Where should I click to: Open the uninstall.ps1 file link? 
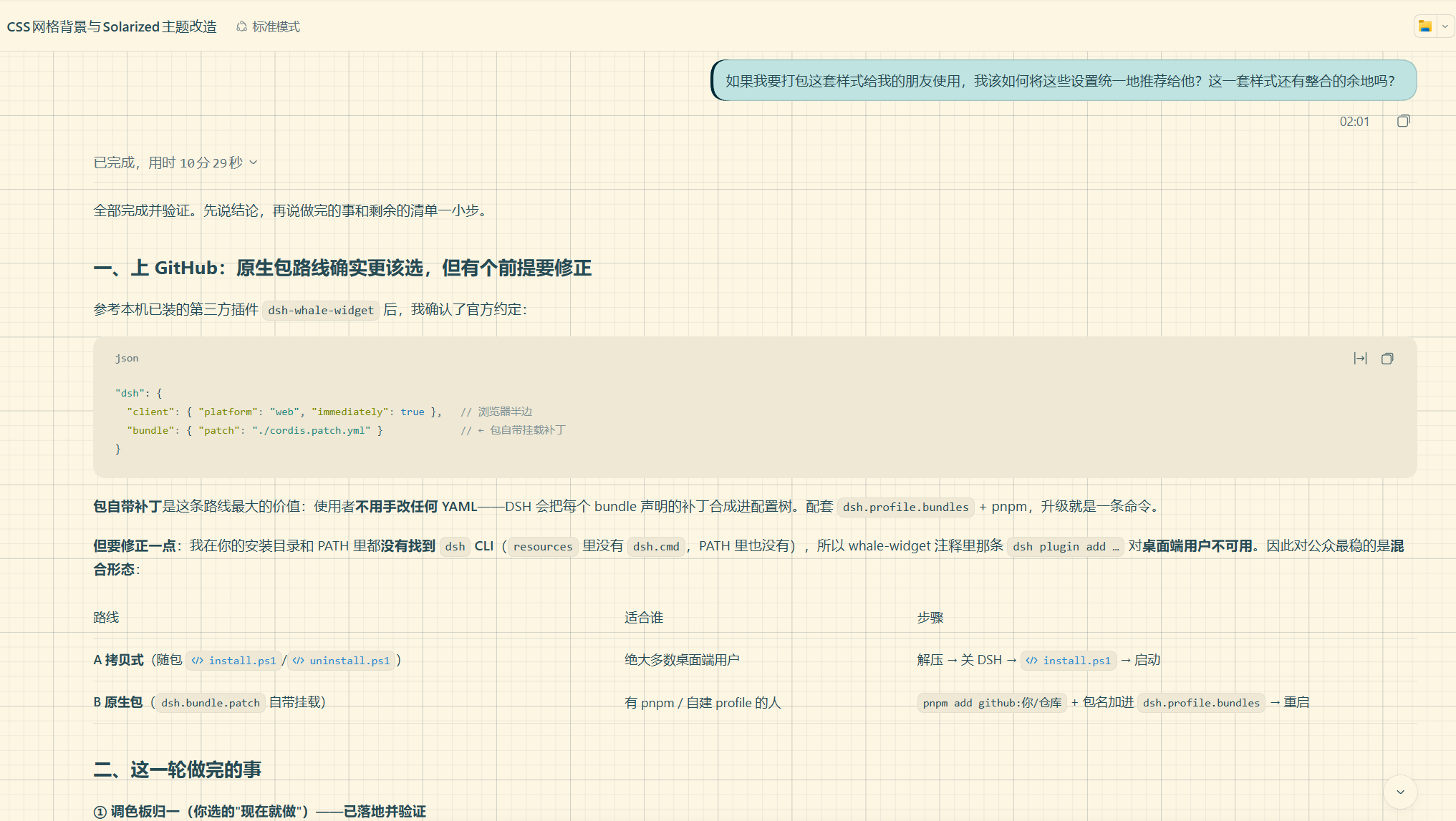pyautogui.click(x=341, y=660)
